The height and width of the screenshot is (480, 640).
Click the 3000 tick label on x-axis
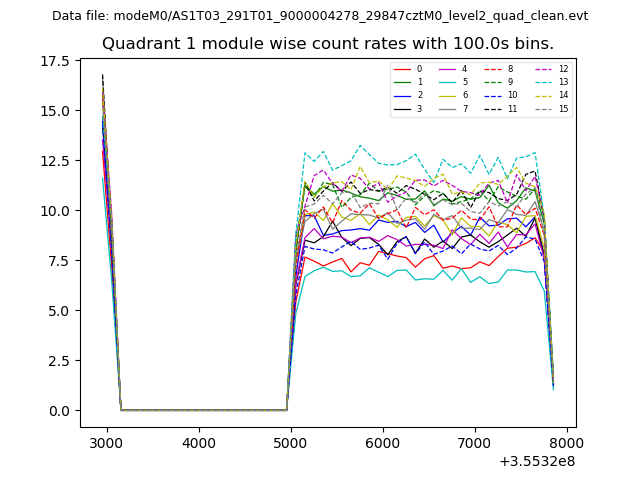tap(107, 441)
